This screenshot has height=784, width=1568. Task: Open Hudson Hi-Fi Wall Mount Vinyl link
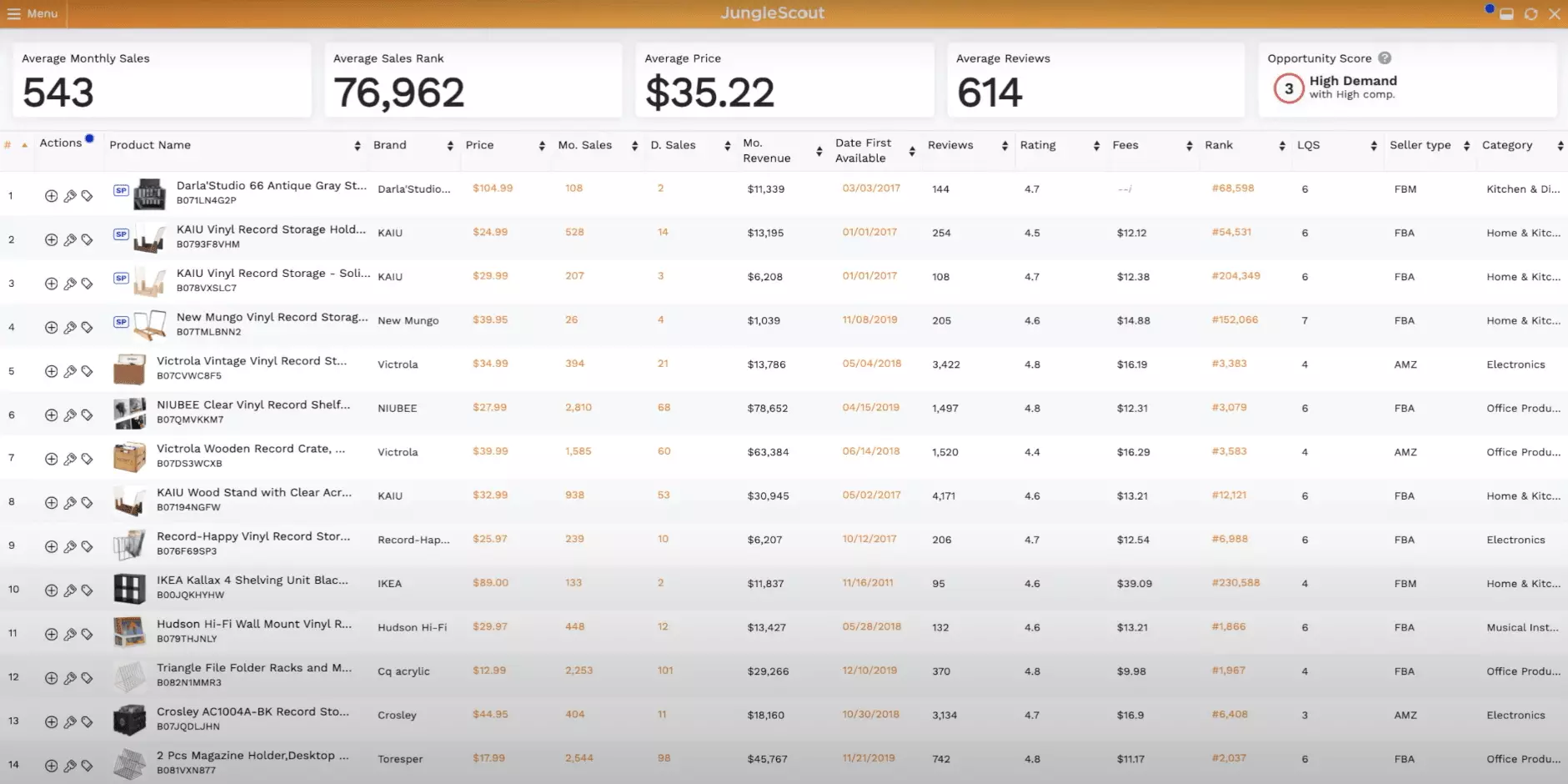point(254,624)
